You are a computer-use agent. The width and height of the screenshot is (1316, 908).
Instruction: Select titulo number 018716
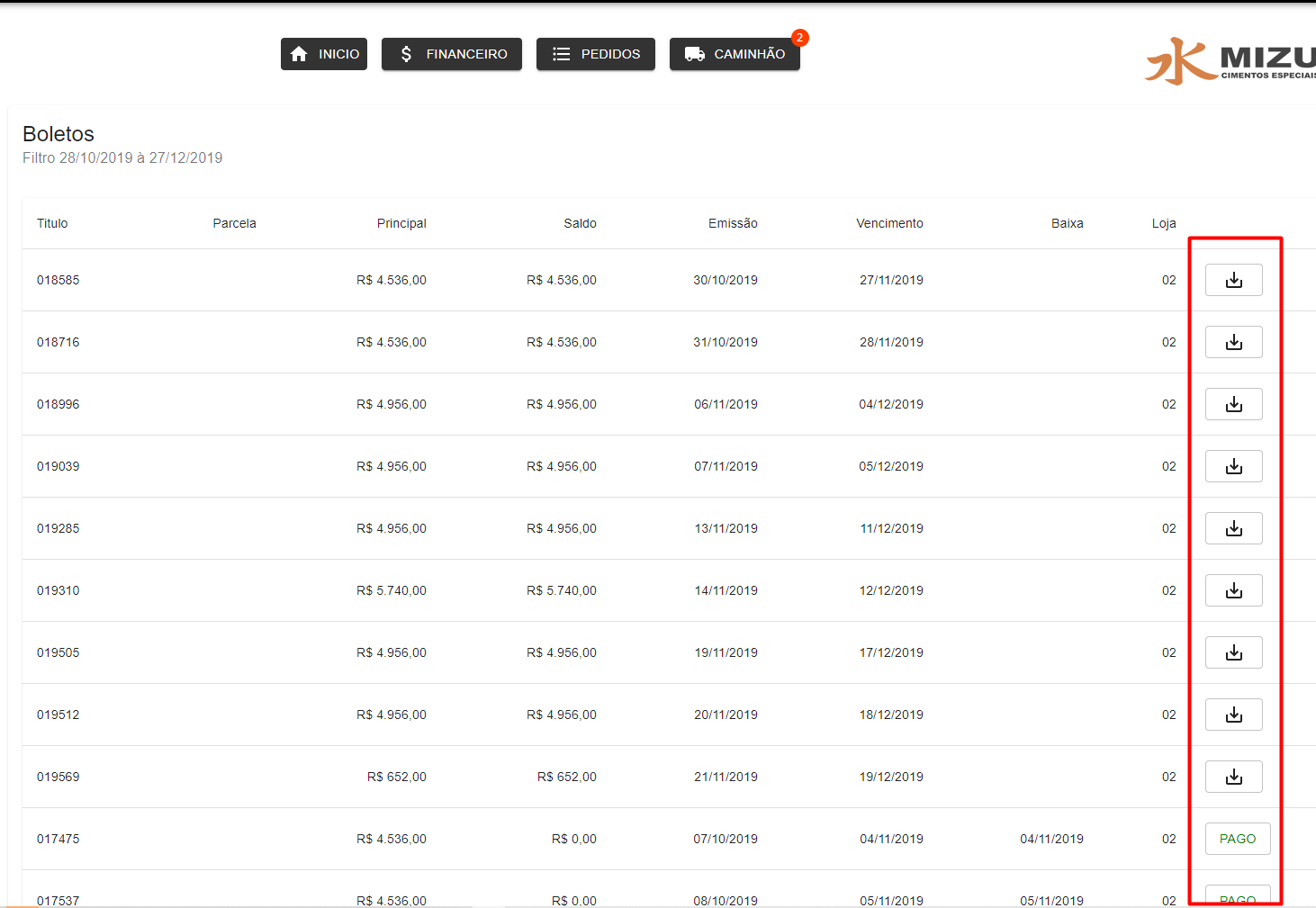point(58,342)
